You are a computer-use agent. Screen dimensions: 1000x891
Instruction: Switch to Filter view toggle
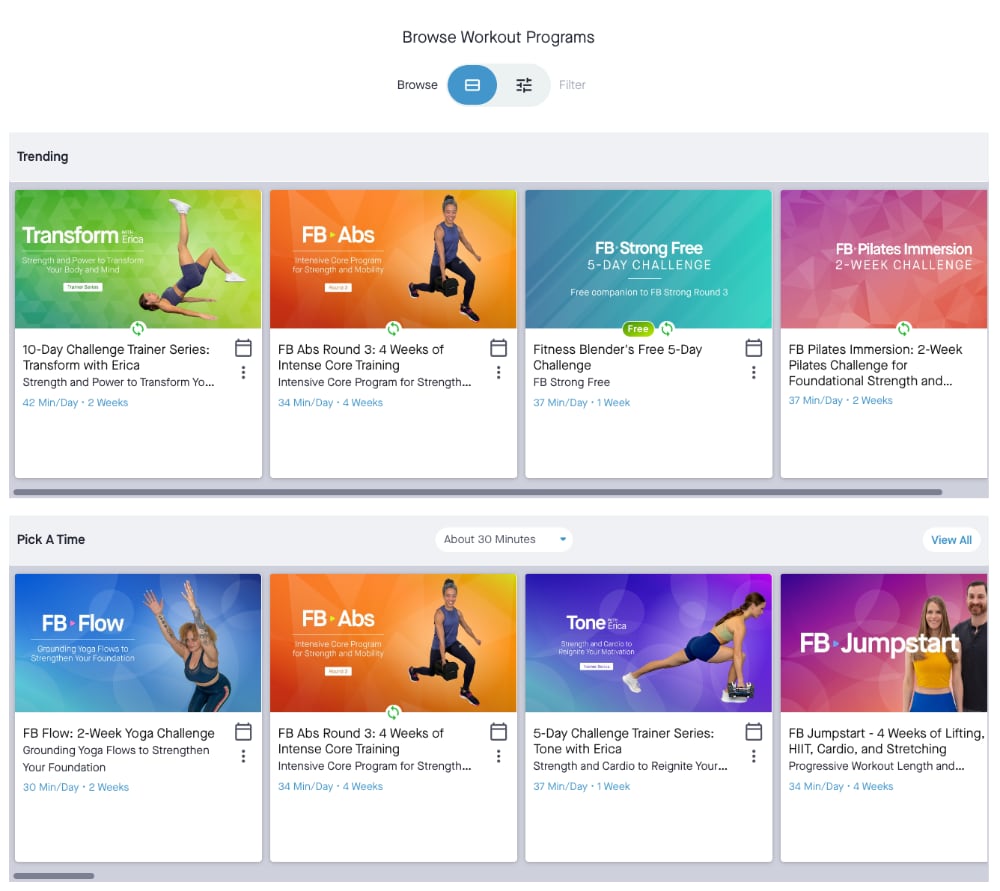point(524,85)
